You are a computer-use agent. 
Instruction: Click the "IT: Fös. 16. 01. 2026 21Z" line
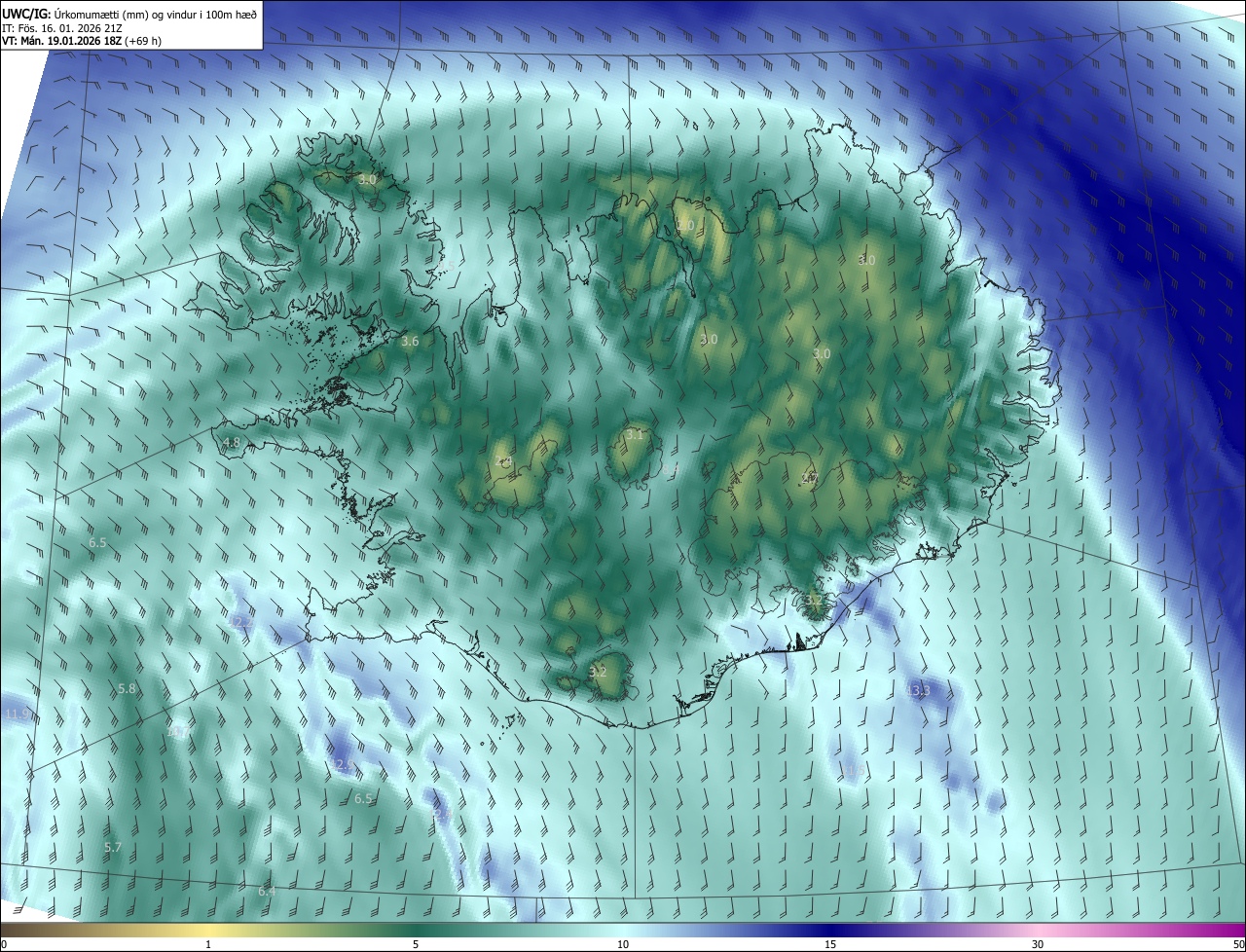tap(62, 28)
